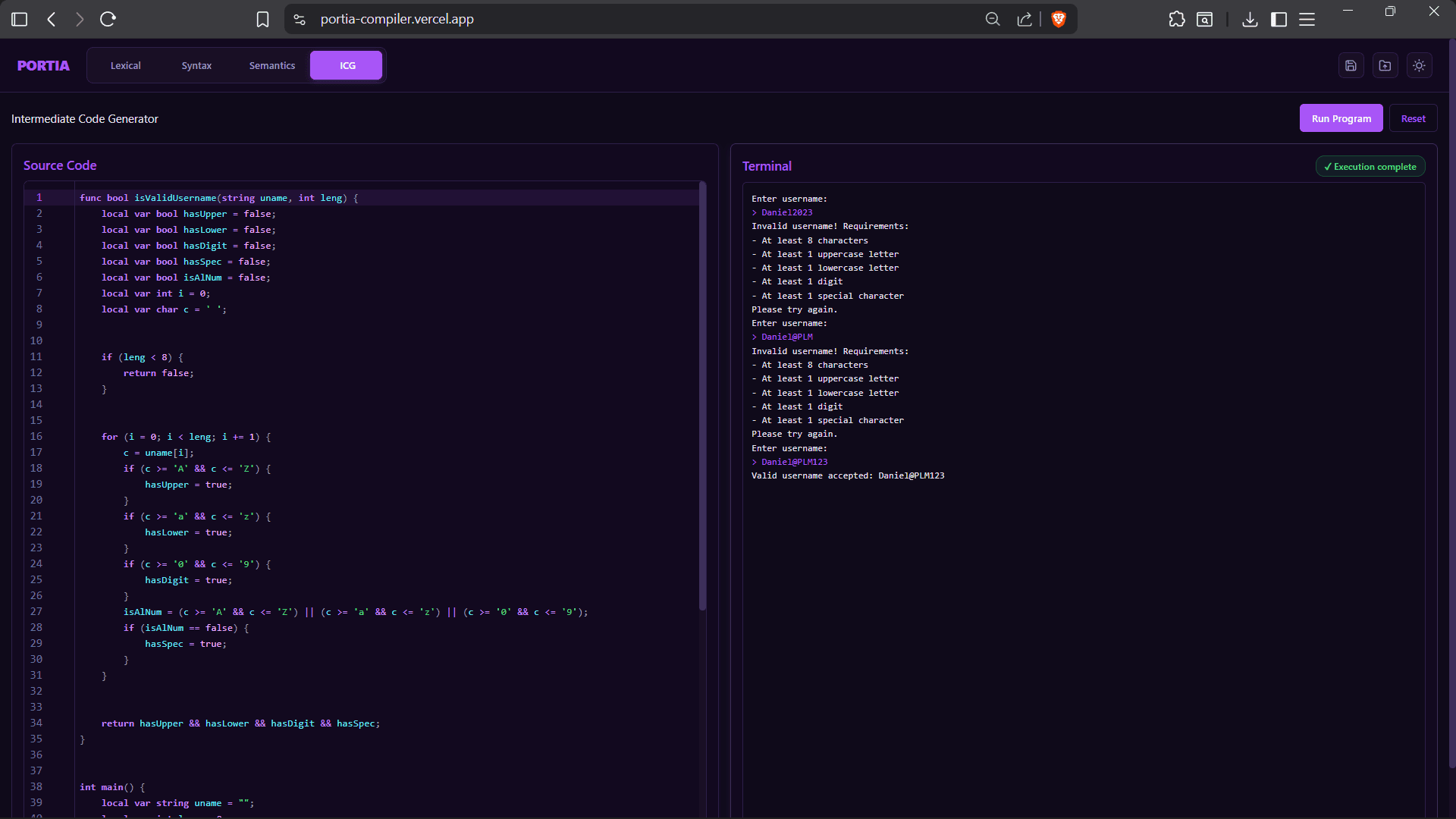Reload the page with the refresh icon
1456x819 pixels.
(108, 20)
